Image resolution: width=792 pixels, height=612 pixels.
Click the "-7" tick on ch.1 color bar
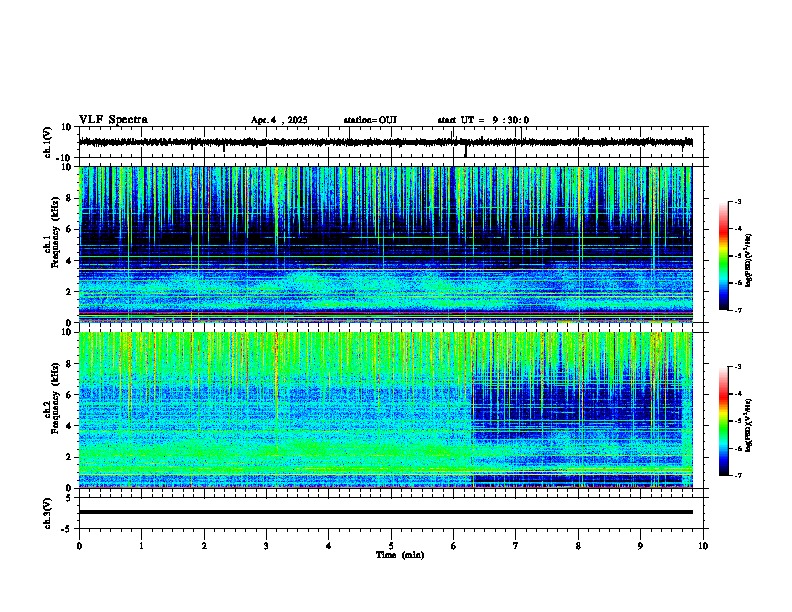point(737,310)
